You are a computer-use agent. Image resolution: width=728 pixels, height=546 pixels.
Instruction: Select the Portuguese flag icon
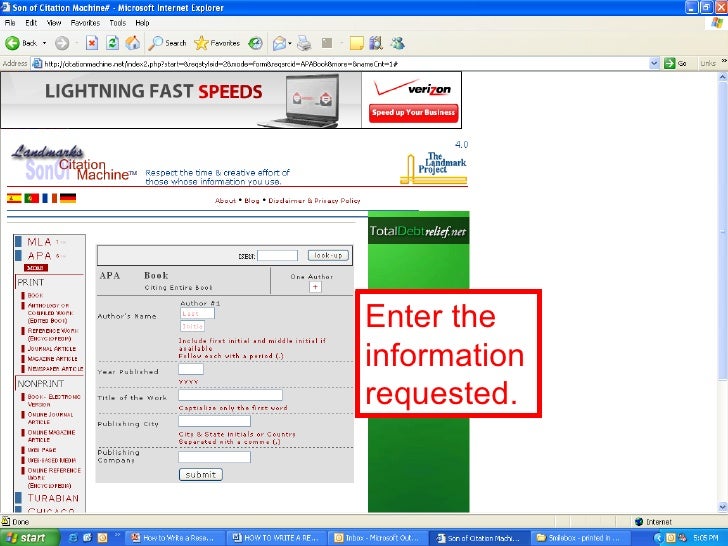point(32,198)
